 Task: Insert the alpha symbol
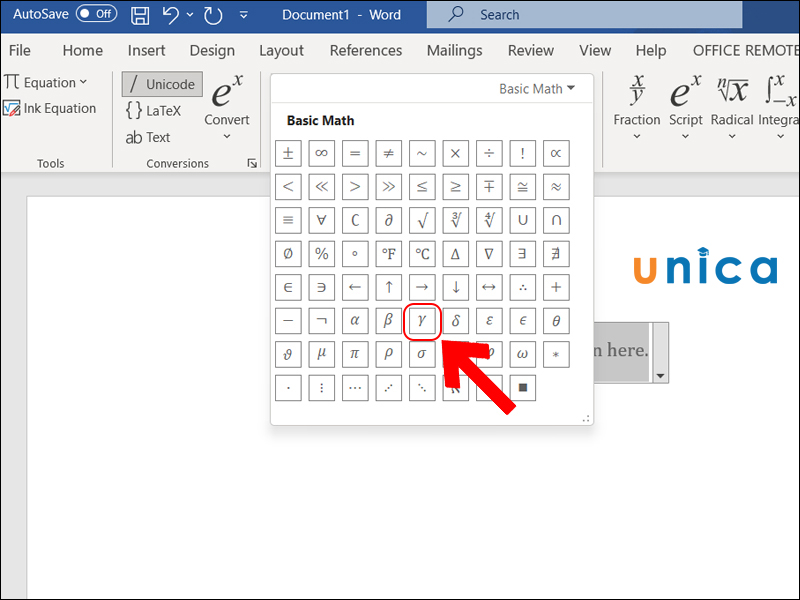click(354, 321)
